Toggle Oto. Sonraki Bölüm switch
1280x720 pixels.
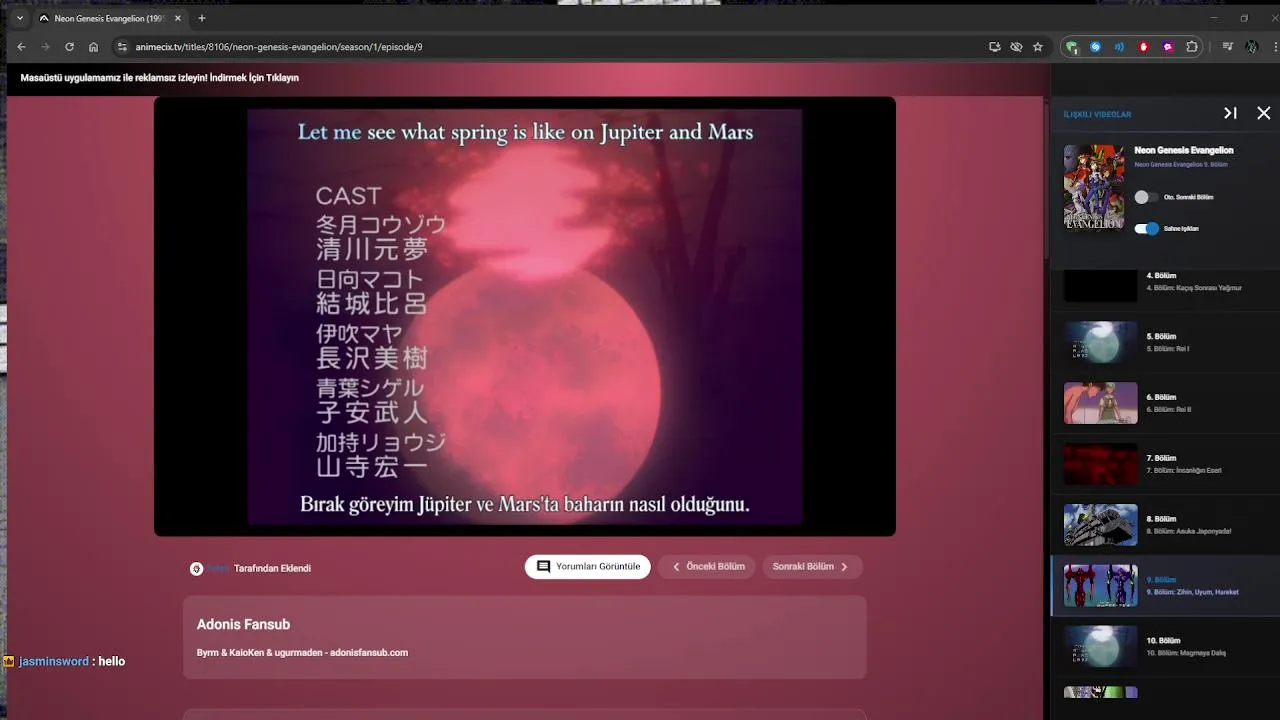(x=1146, y=197)
